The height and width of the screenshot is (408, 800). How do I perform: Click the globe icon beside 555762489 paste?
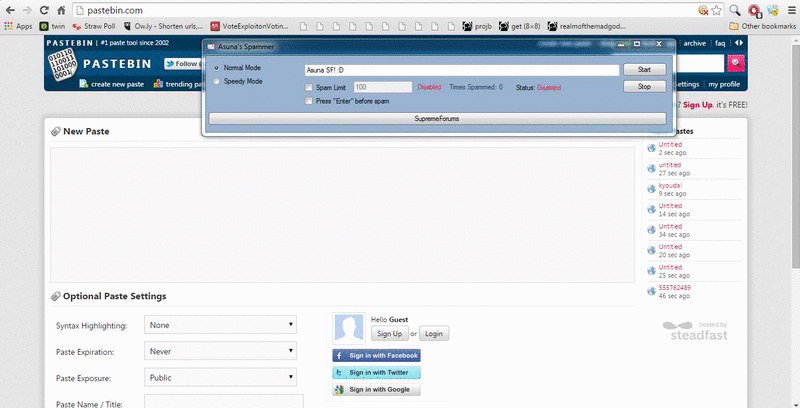pos(652,291)
